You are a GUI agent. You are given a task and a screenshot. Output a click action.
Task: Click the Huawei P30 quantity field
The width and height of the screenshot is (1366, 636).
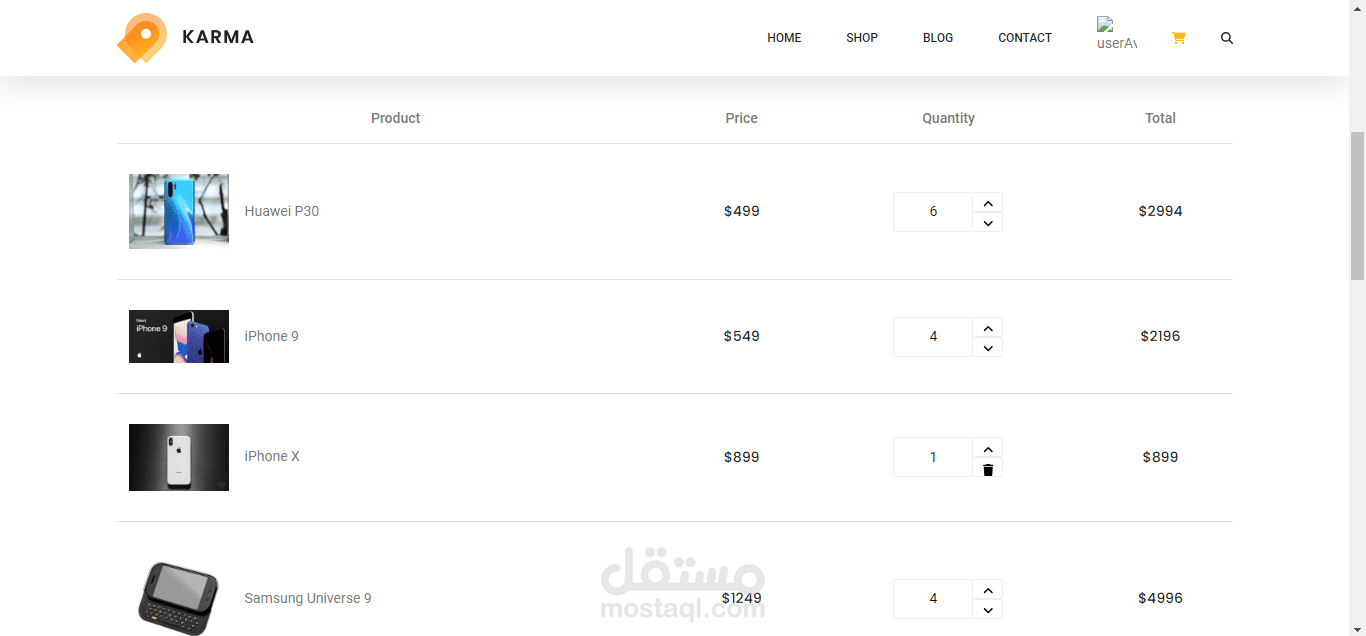point(933,212)
